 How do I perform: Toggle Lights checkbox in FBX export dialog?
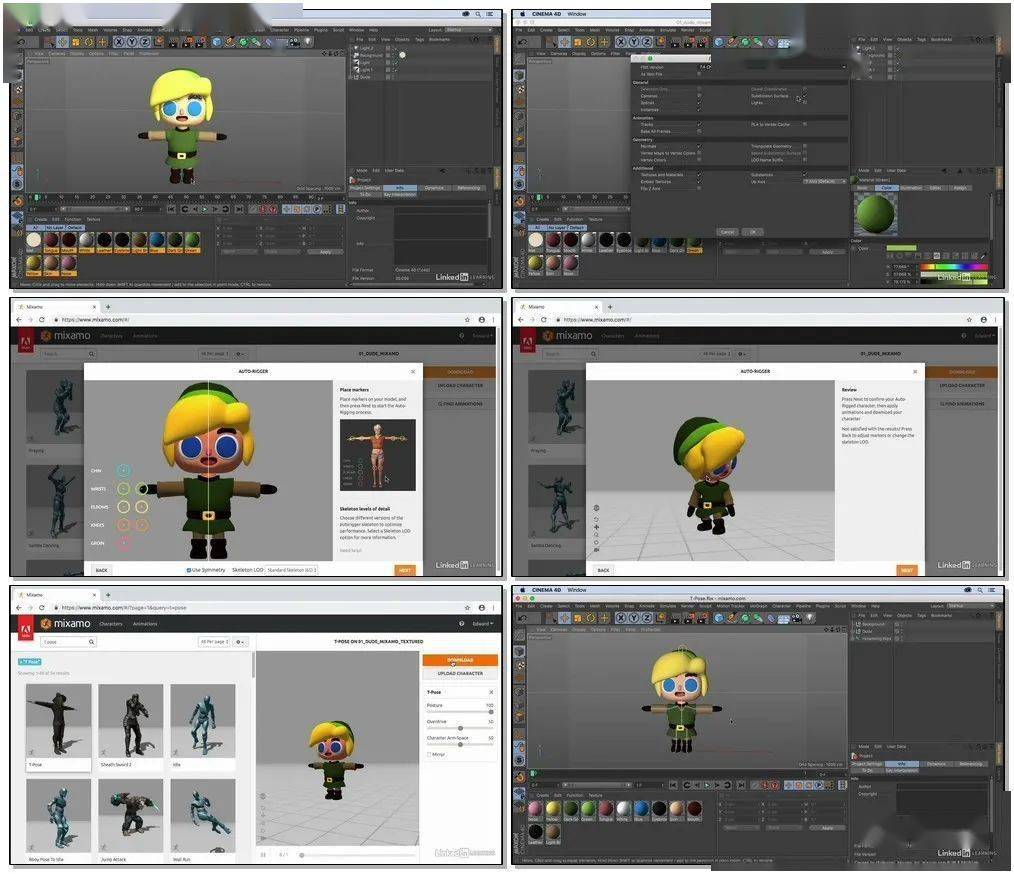coord(805,103)
